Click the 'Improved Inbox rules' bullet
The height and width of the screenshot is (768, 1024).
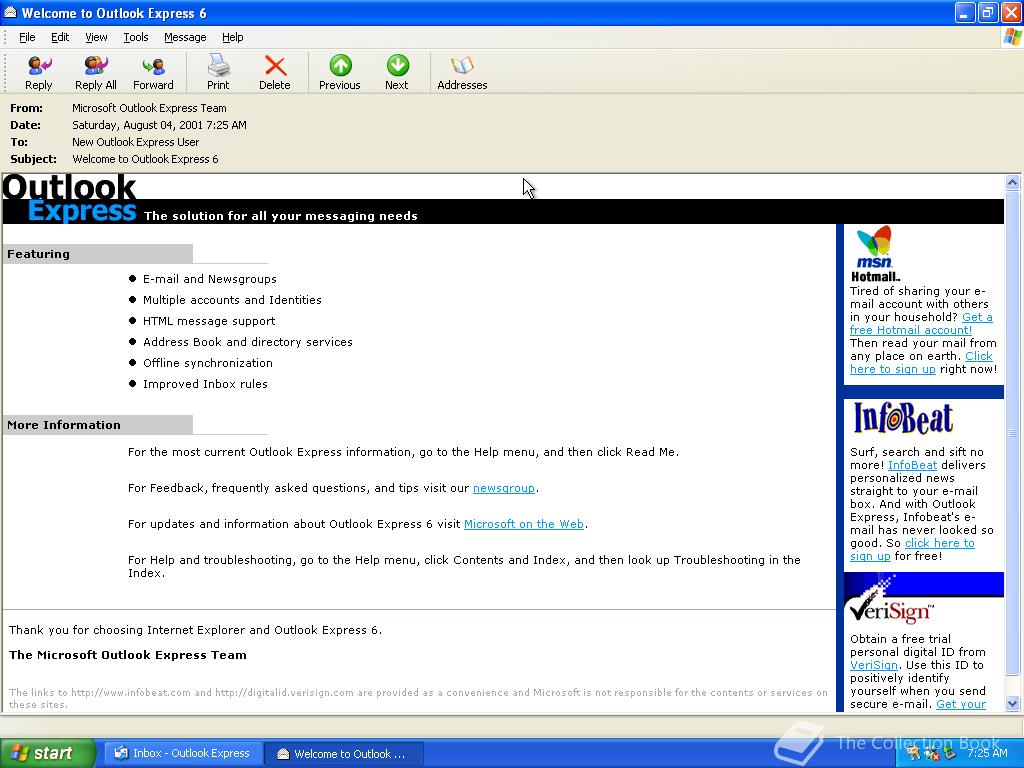(x=205, y=384)
